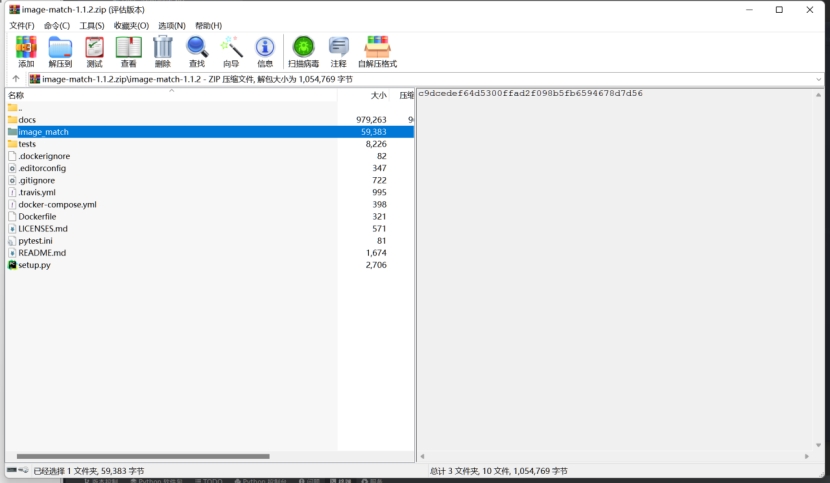The width and height of the screenshot is (830, 483).
Task: Open 查找 (Find) magnifier tool
Action: click(197, 50)
